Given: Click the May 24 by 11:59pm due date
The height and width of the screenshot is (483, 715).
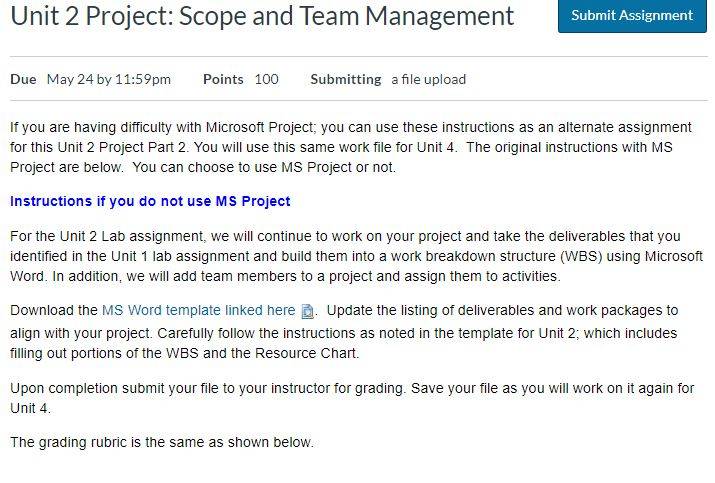Looking at the screenshot, I should (109, 79).
